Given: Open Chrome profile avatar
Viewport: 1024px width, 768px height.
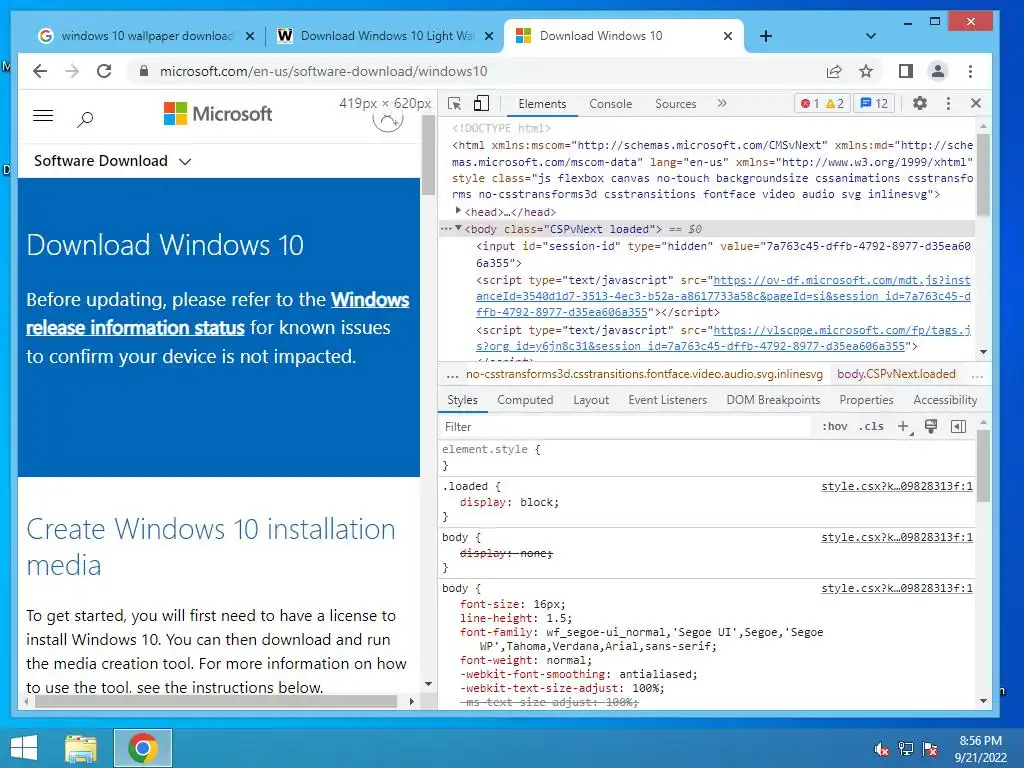Looking at the screenshot, I should tap(937, 71).
